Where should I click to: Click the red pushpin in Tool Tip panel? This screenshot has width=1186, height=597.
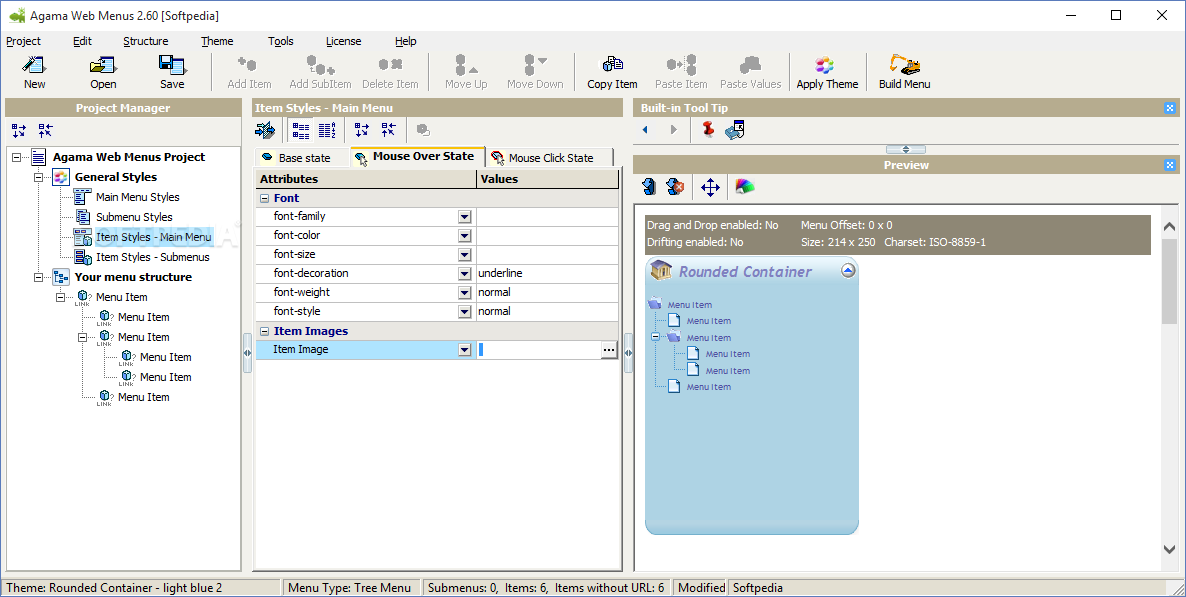click(708, 130)
